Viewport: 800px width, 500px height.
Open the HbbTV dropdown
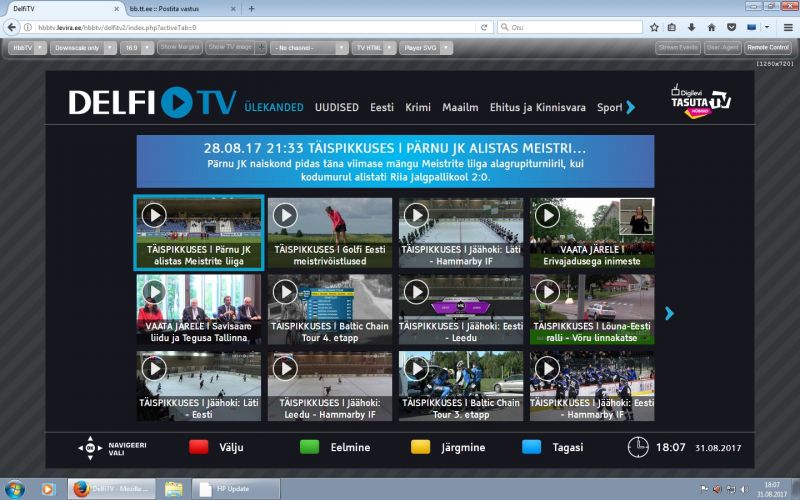[x=28, y=48]
